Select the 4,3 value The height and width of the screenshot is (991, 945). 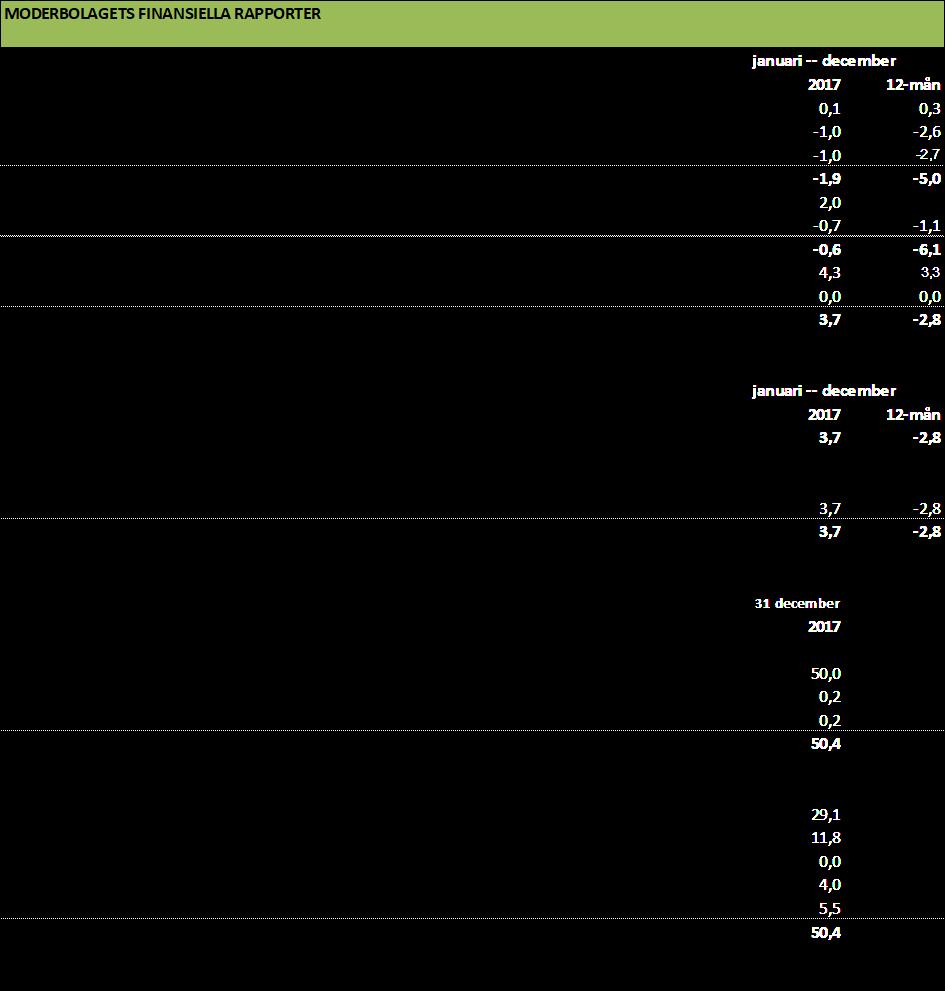[x=829, y=273]
